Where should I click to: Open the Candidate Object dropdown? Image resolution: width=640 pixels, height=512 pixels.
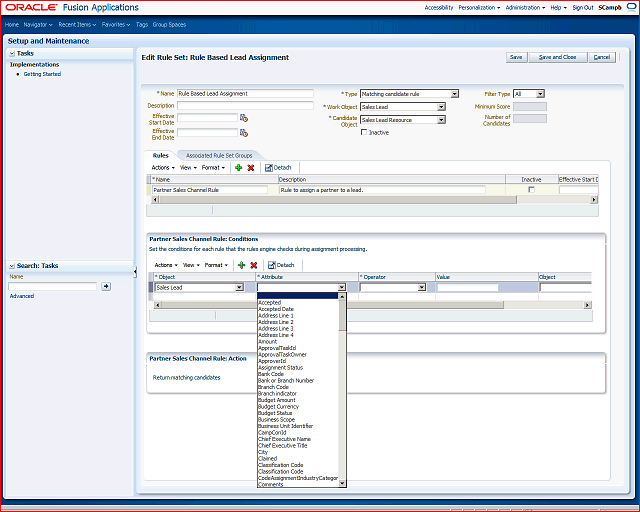[441, 120]
